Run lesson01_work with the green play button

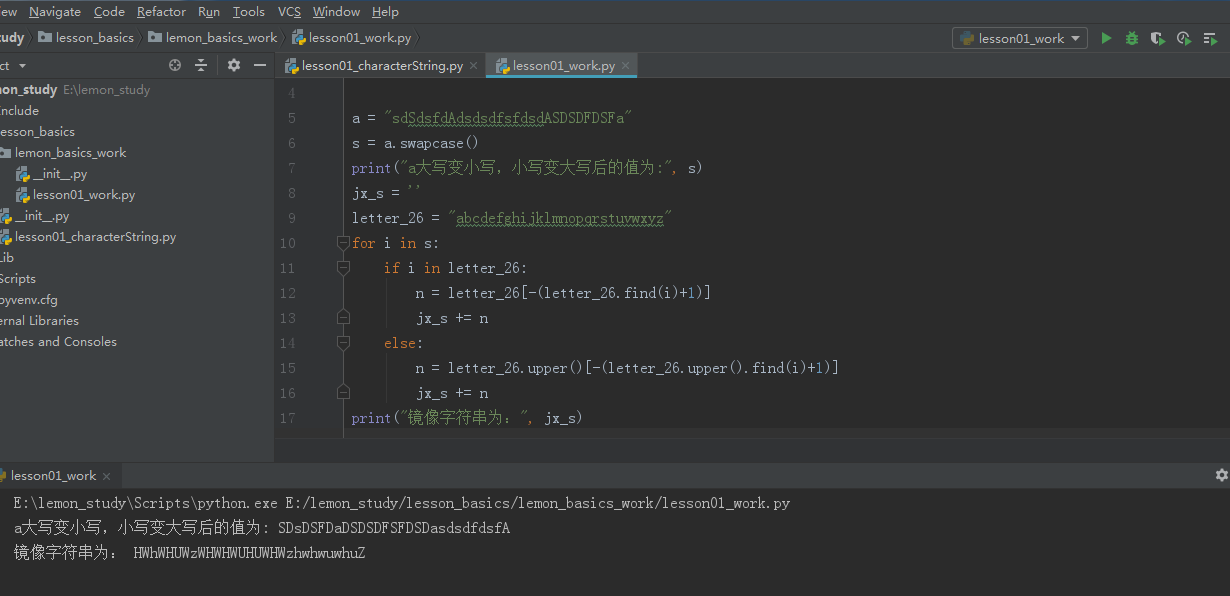[1106, 38]
